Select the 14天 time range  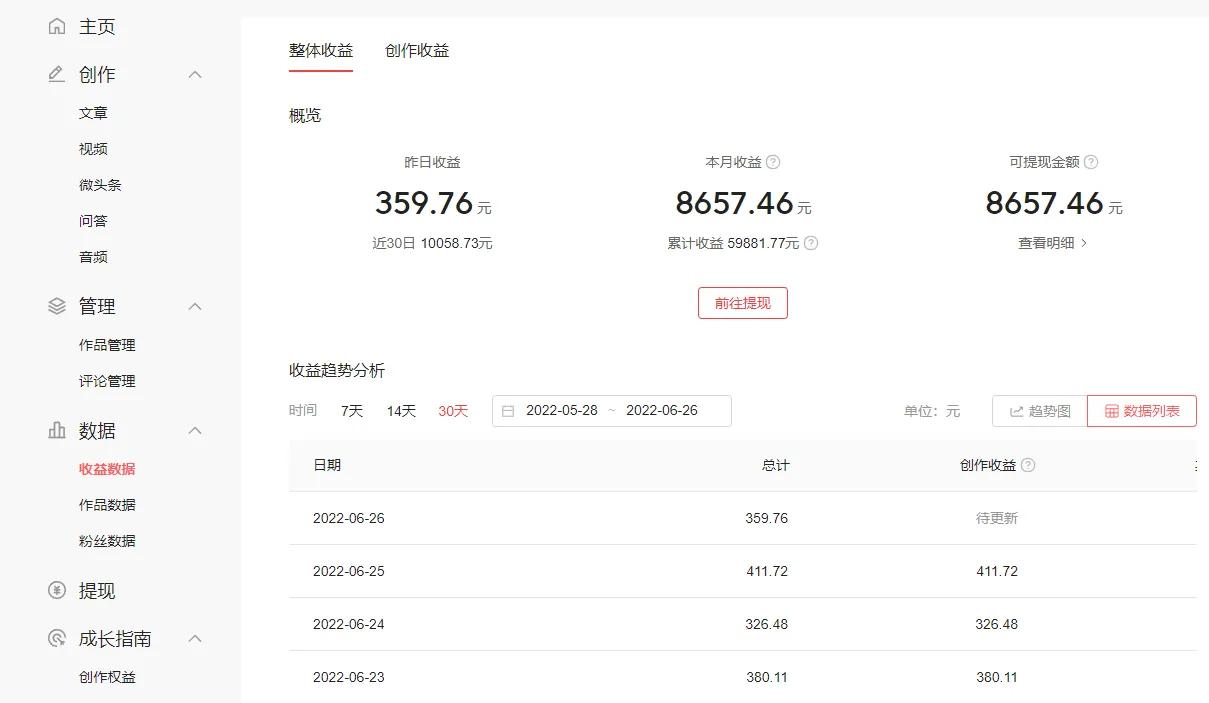tap(399, 410)
